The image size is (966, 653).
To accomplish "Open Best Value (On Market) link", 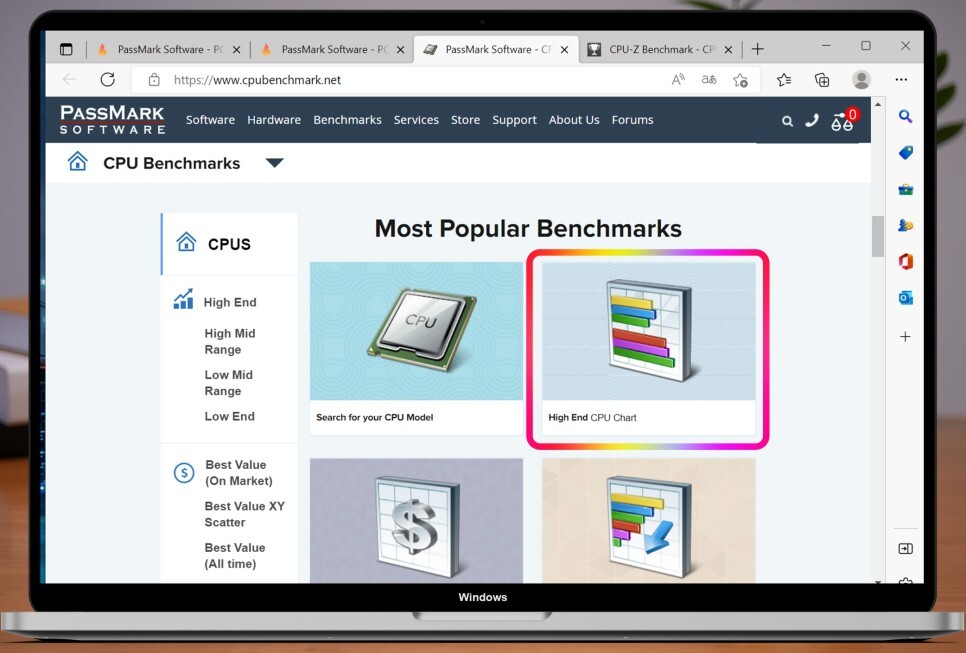I will click(239, 473).
